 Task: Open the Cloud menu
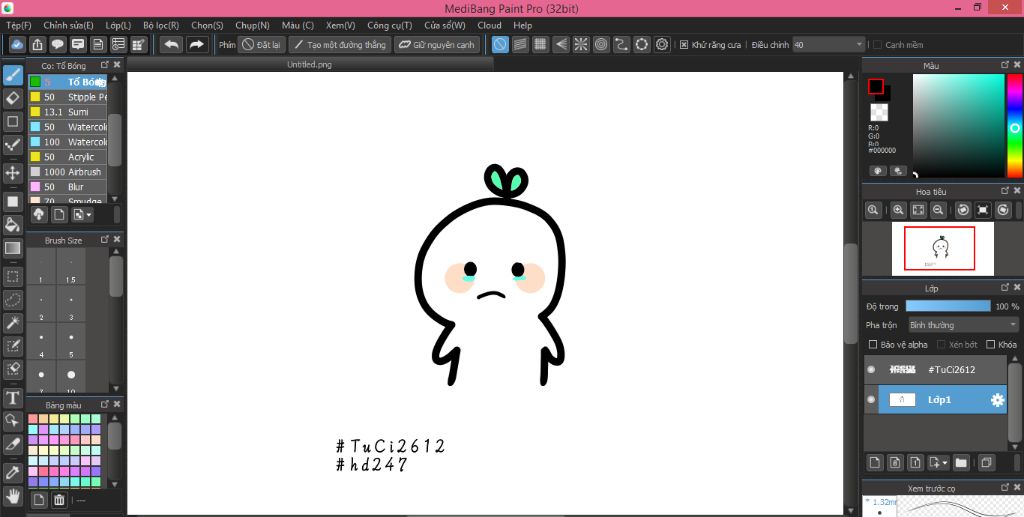click(x=489, y=25)
